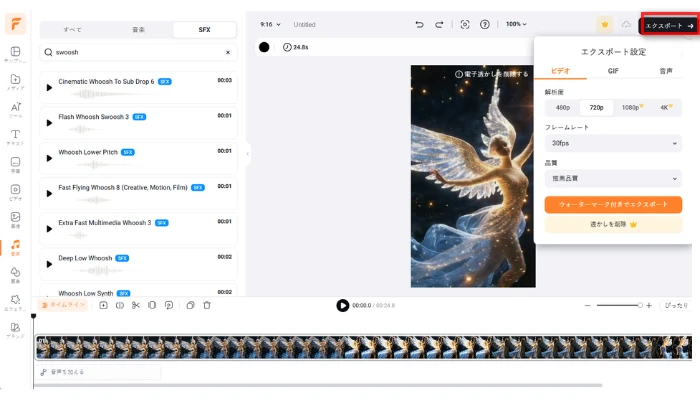The image size is (700, 400).
Task: Click the trash delete icon in timeline
Action: (x=207, y=305)
